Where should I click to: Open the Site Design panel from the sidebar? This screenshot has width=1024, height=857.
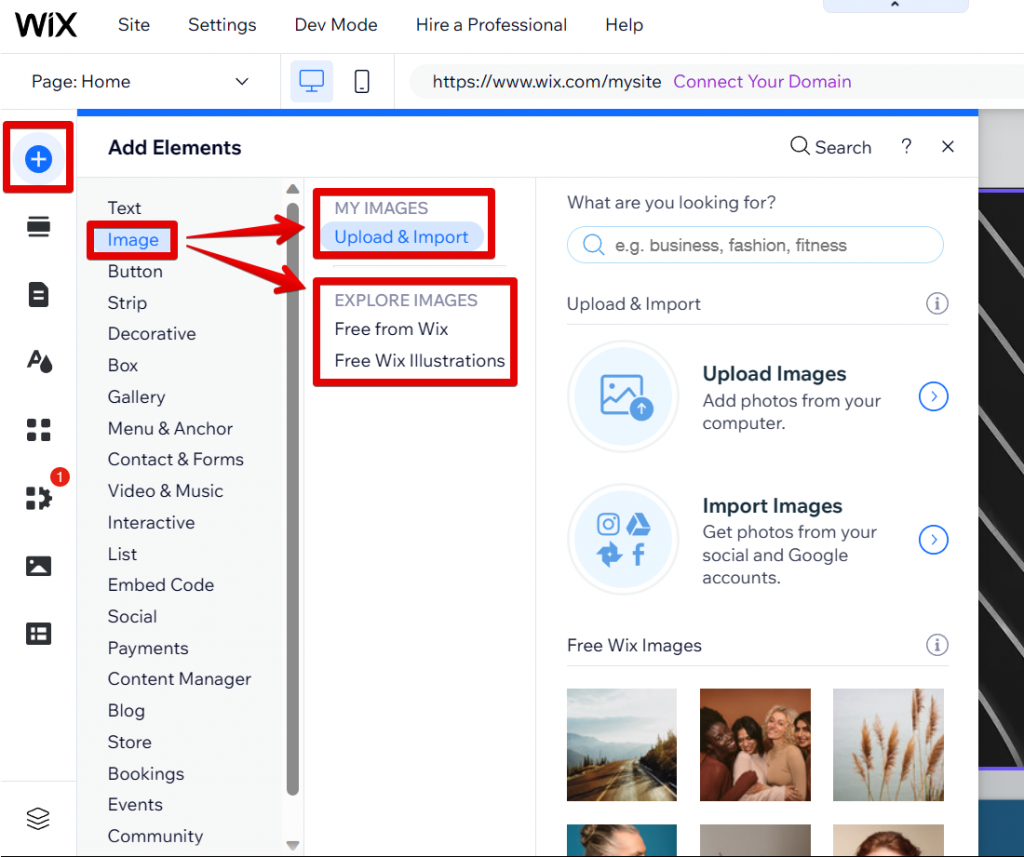[38, 362]
